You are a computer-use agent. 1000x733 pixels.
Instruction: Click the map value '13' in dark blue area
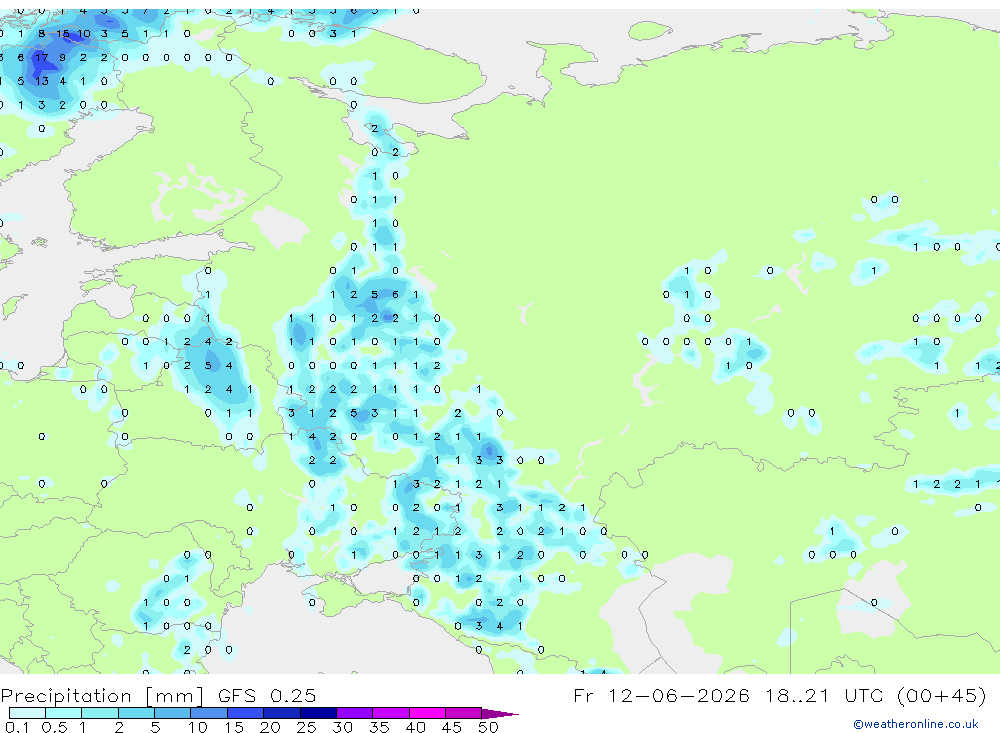41,81
